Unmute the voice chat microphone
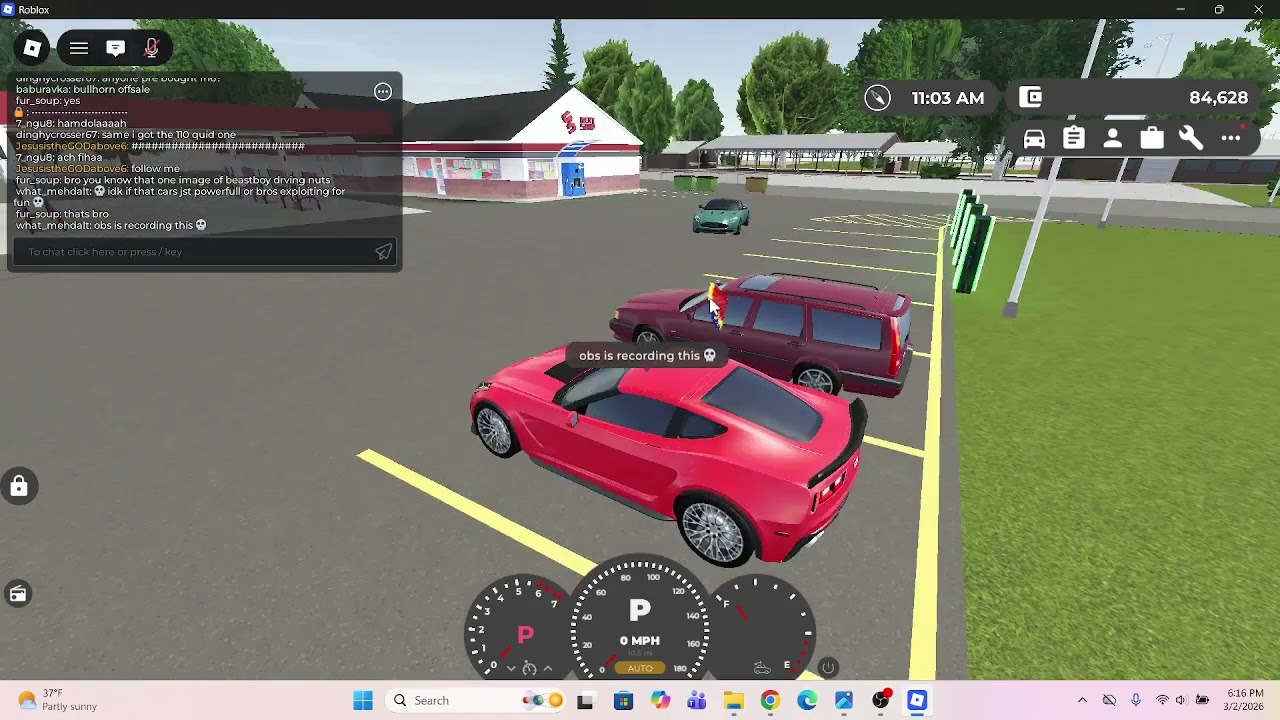The height and width of the screenshot is (720, 1280). click(151, 48)
